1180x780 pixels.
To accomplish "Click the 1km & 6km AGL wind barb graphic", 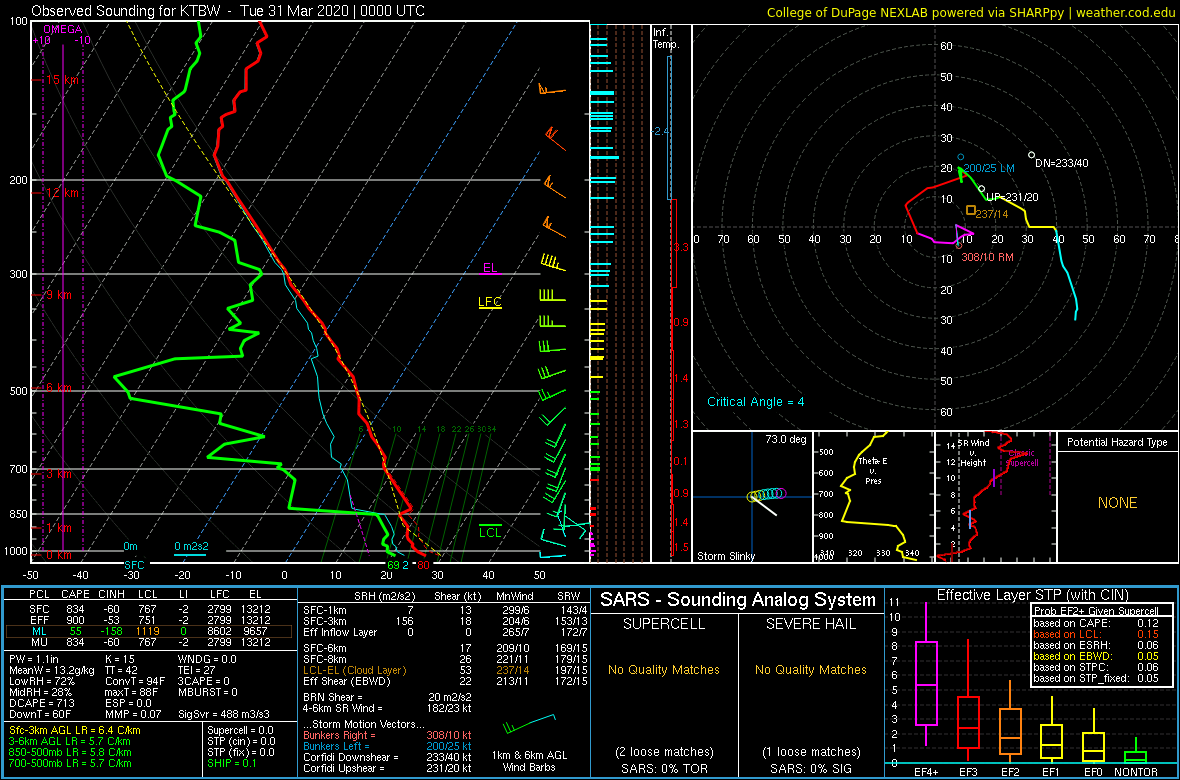I will point(528,722).
